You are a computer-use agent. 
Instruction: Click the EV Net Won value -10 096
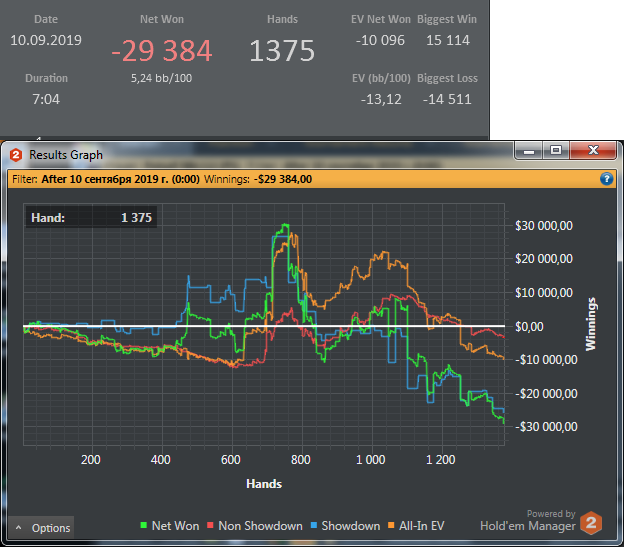[x=380, y=40]
